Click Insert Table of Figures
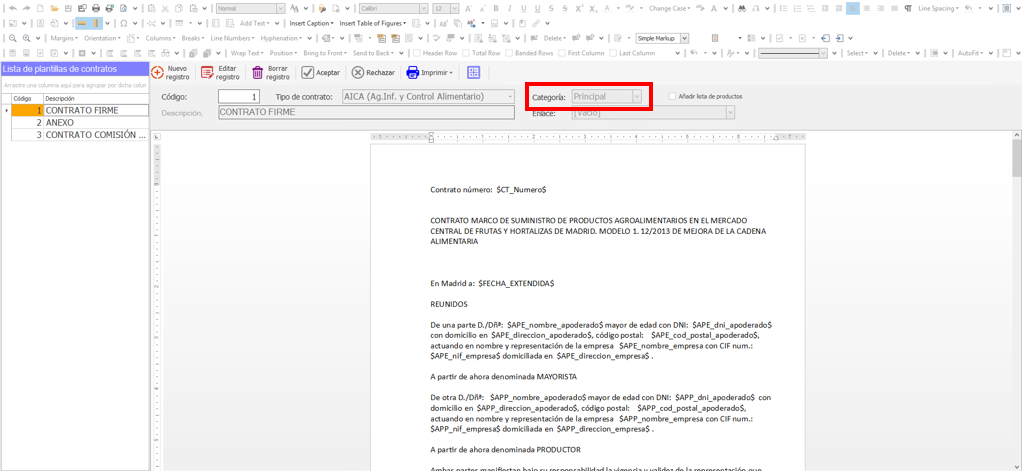 pos(373,23)
